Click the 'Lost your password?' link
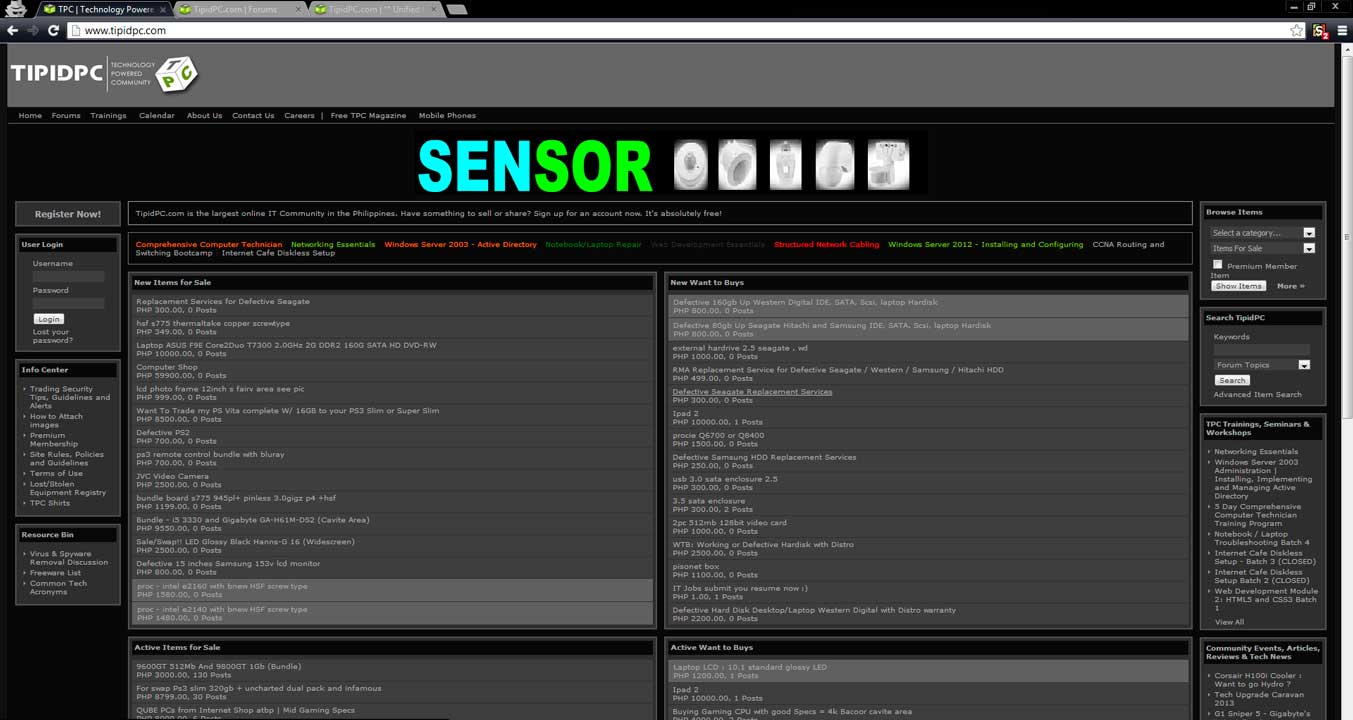 pyautogui.click(x=52, y=336)
